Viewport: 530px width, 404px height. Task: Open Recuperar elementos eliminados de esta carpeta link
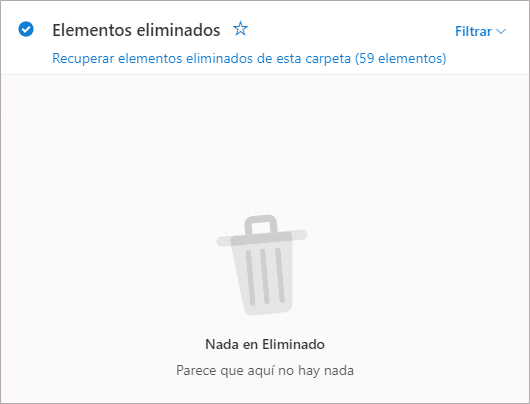(249, 58)
